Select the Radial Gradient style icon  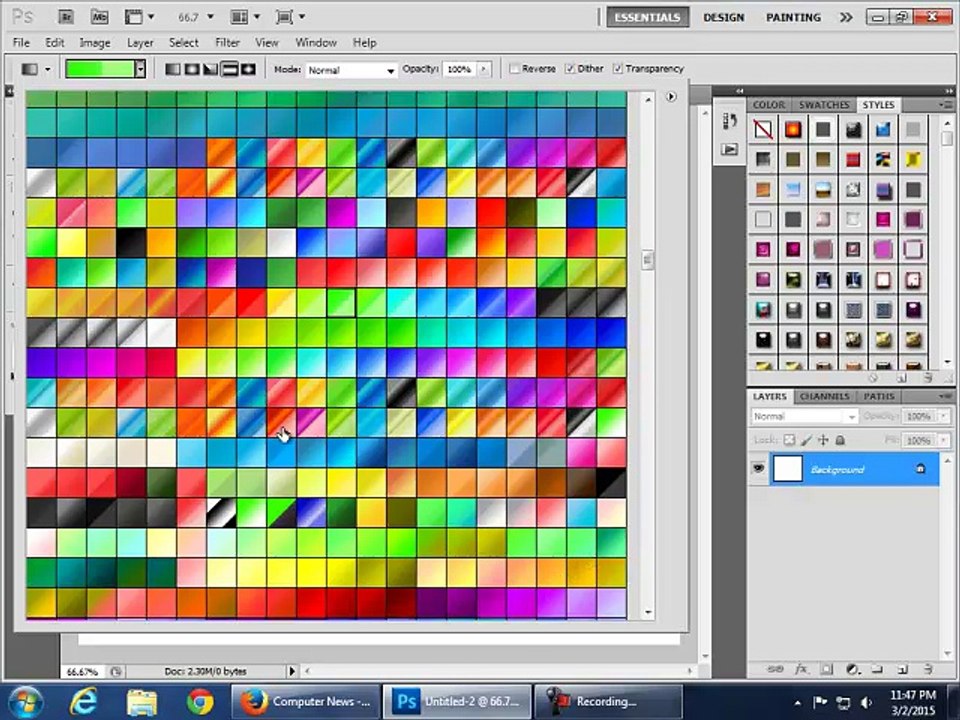coord(192,69)
